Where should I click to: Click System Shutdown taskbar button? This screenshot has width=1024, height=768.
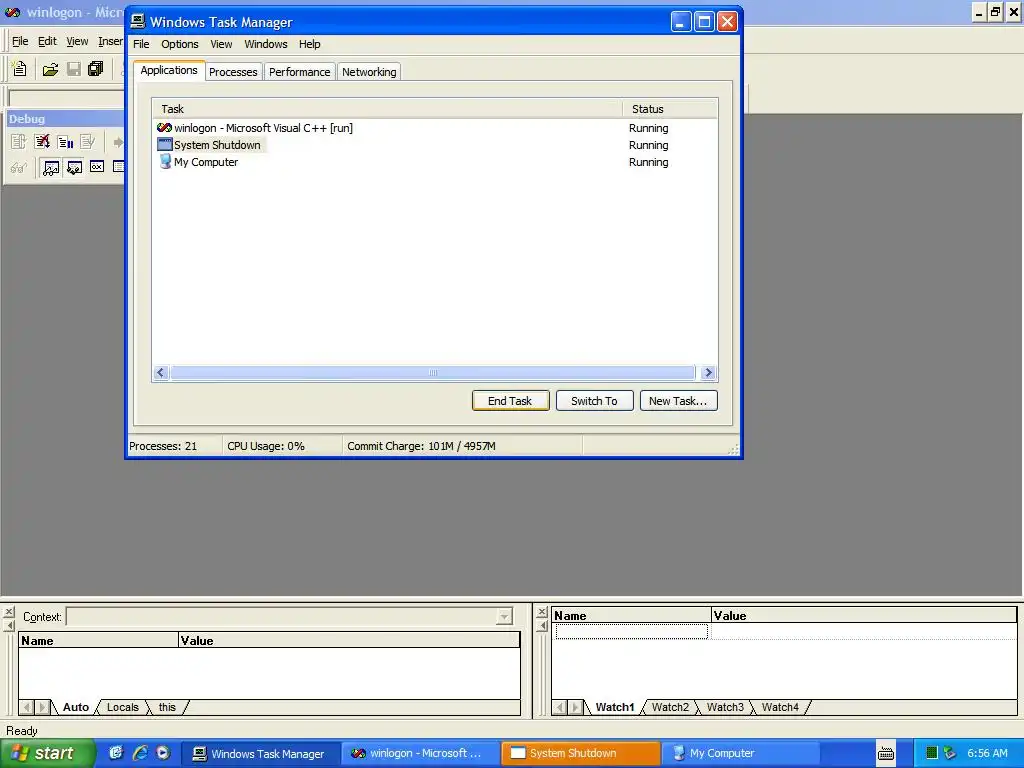(581, 754)
